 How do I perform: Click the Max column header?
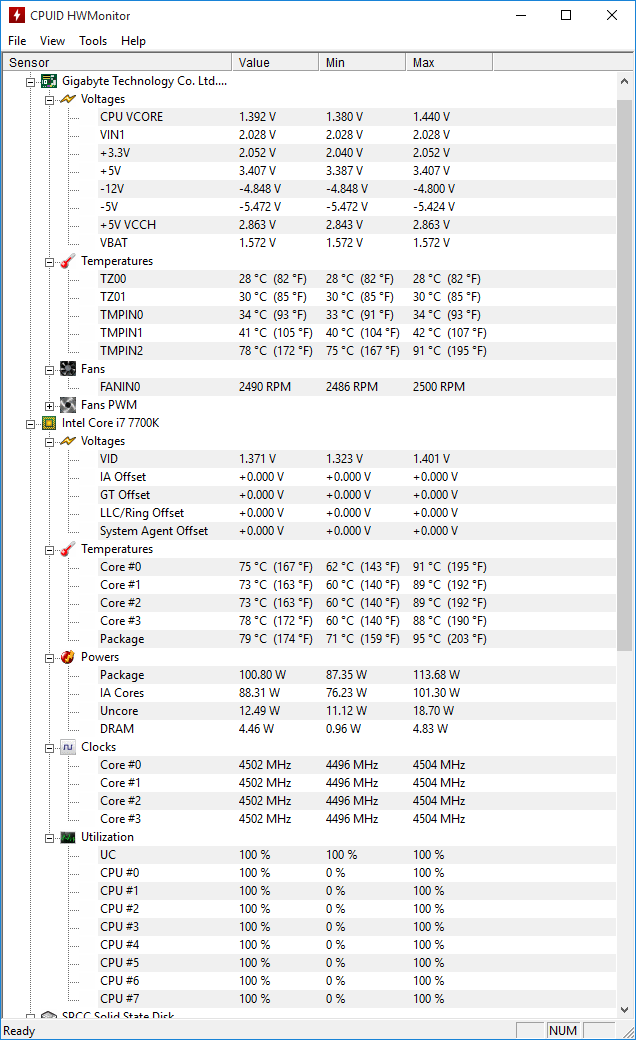(449, 62)
